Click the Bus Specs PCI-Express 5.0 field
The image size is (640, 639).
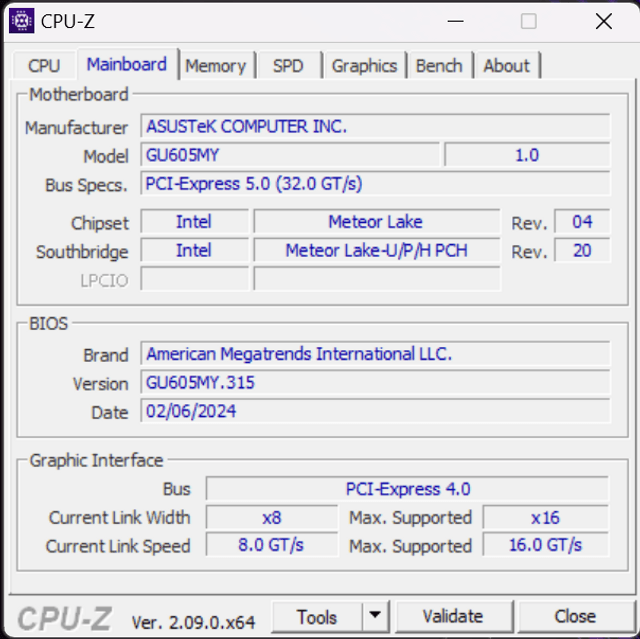point(375,184)
